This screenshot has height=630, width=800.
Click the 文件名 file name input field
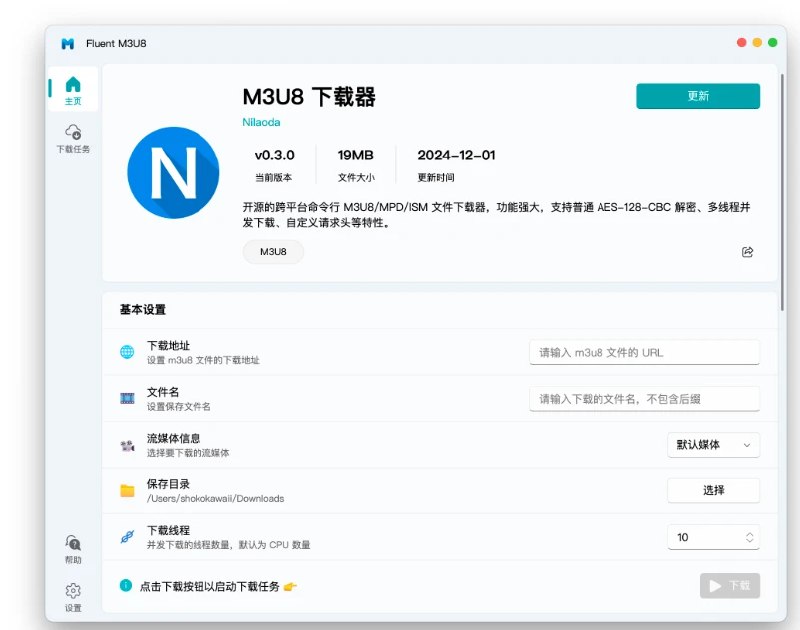pos(644,398)
